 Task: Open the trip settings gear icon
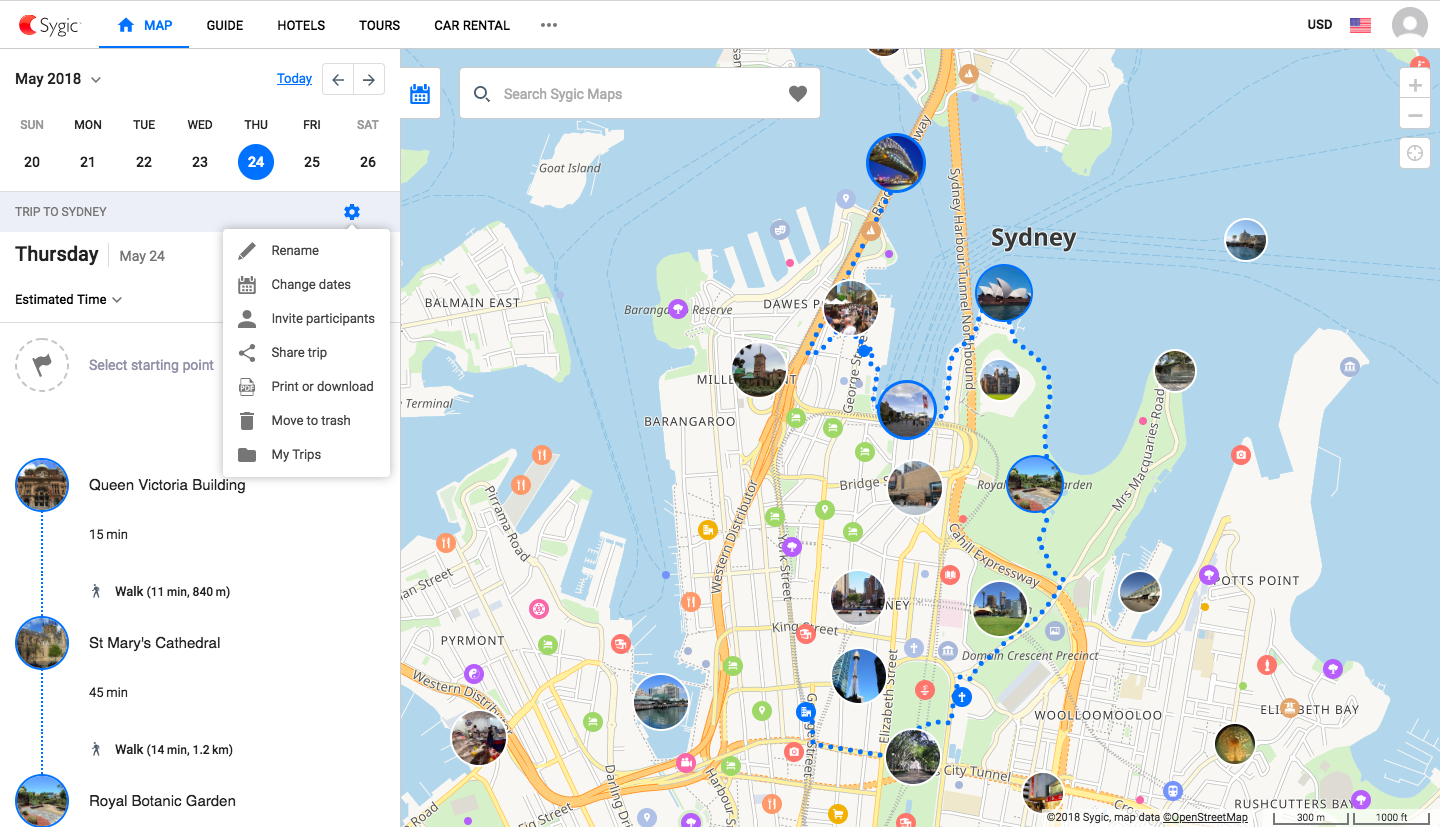(351, 212)
